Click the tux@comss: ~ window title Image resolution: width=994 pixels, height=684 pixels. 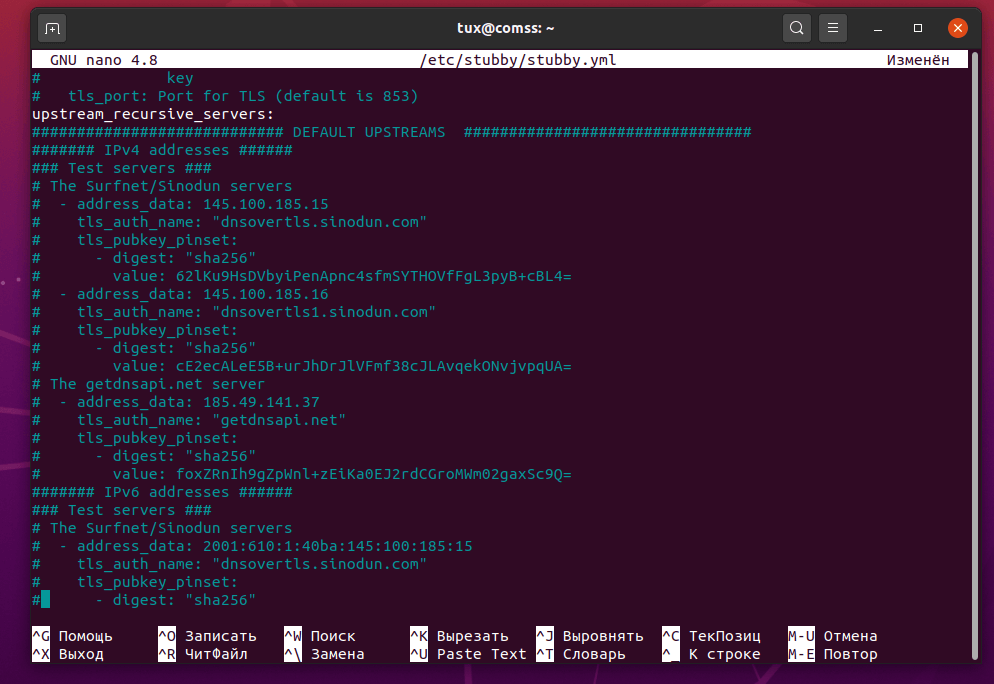(505, 28)
